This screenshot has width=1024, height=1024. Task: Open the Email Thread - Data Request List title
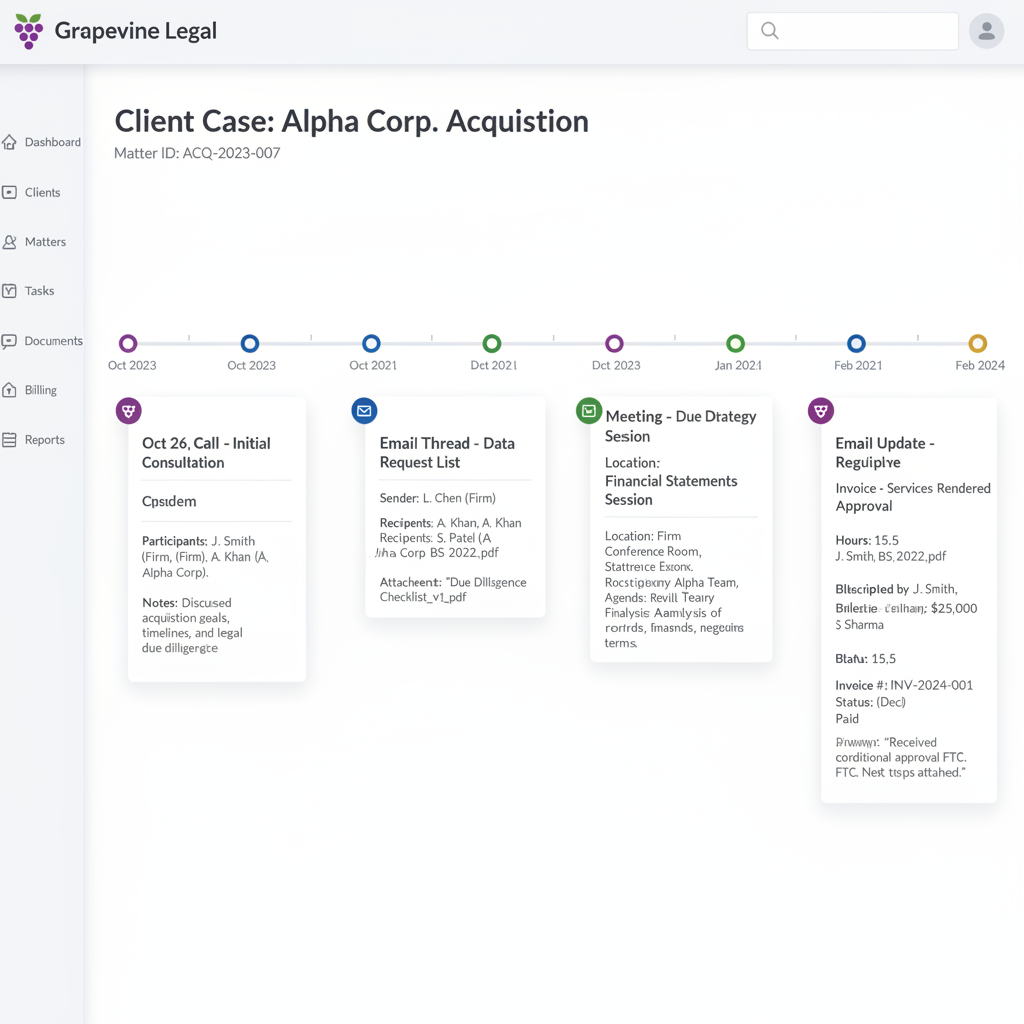pyautogui.click(x=447, y=453)
